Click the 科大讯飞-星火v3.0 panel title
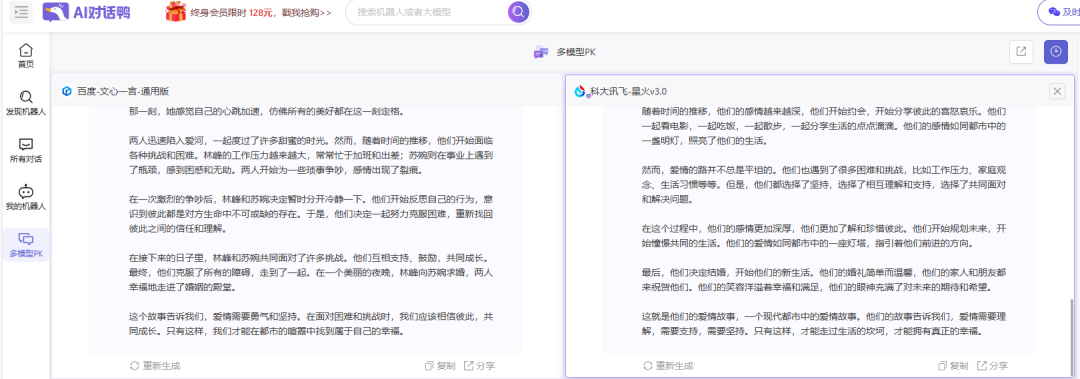Viewport: 1080px width, 379px height. 628,91
